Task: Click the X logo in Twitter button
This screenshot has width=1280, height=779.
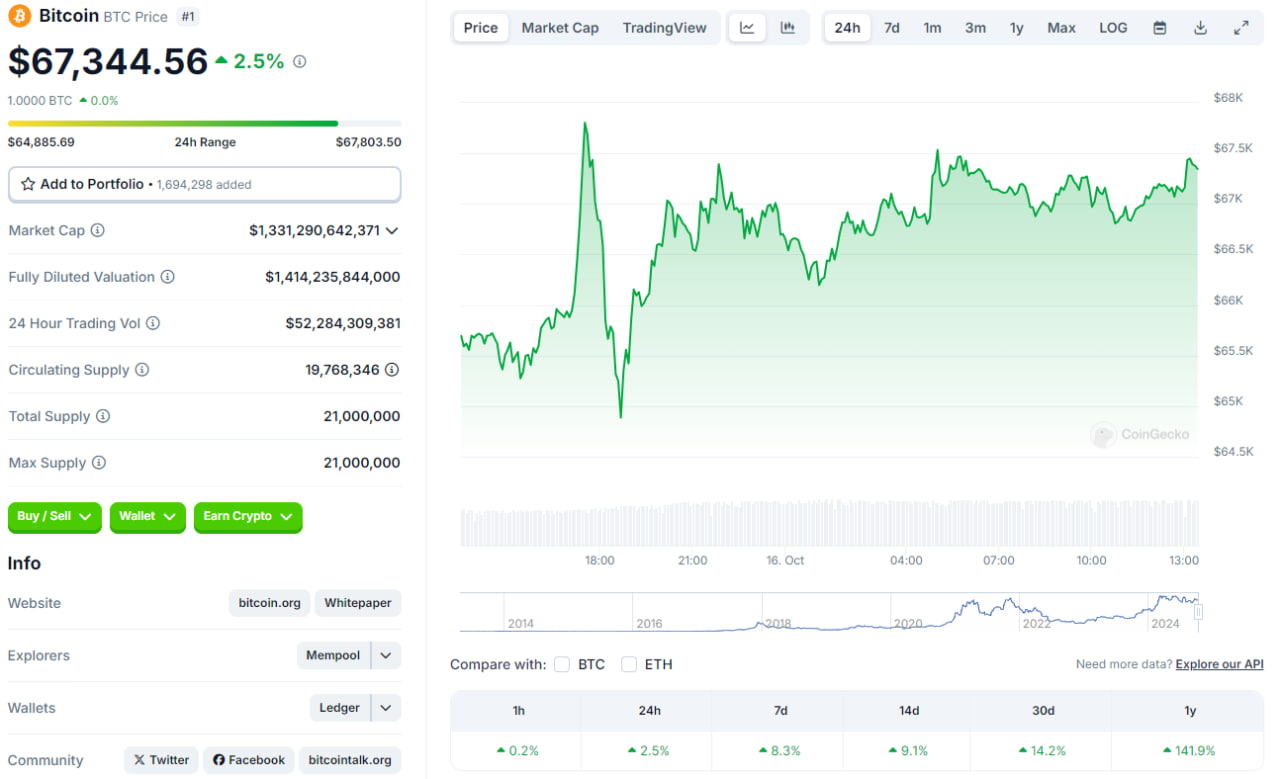Action: (140, 760)
